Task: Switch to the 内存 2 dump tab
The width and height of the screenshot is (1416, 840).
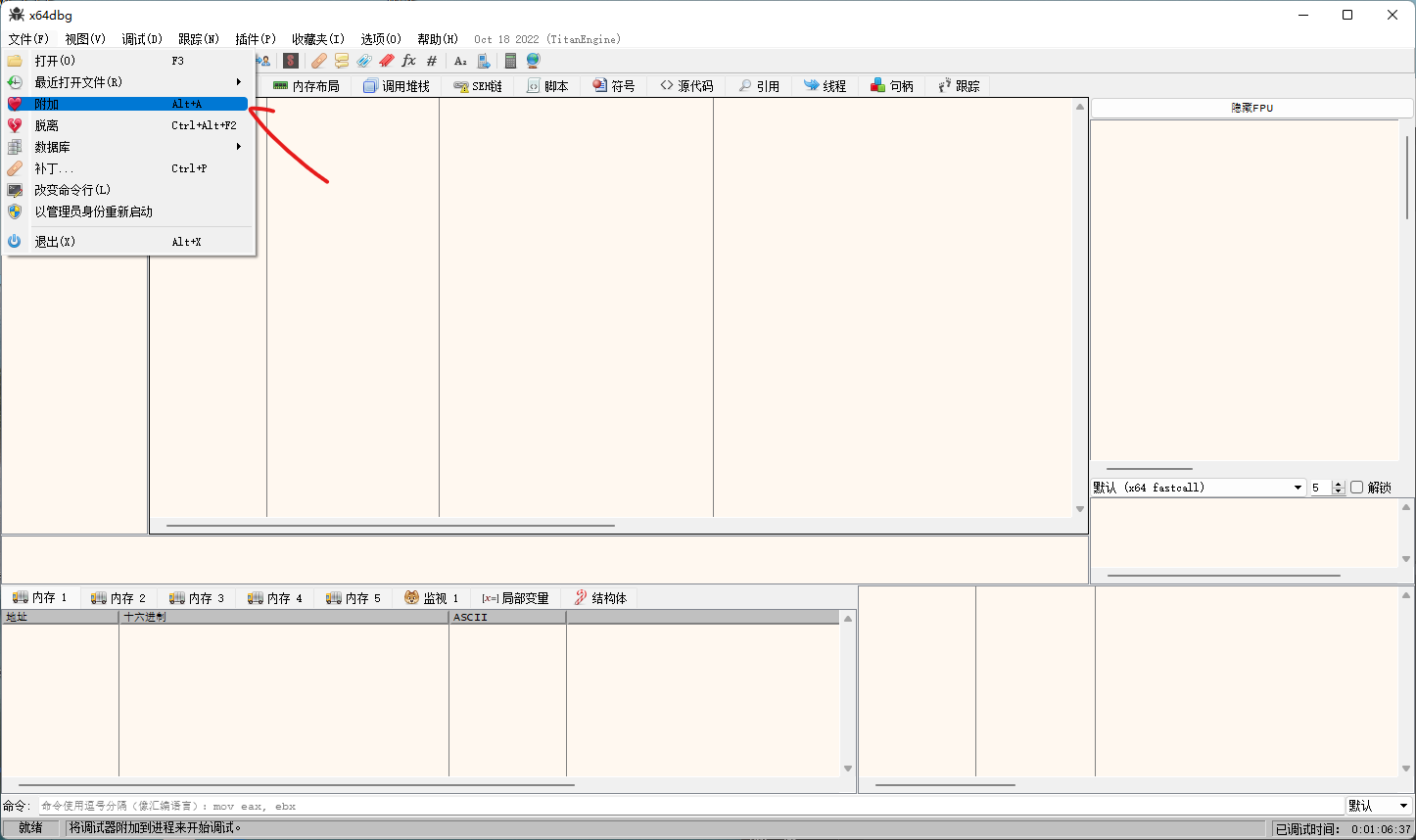Action: (x=118, y=598)
